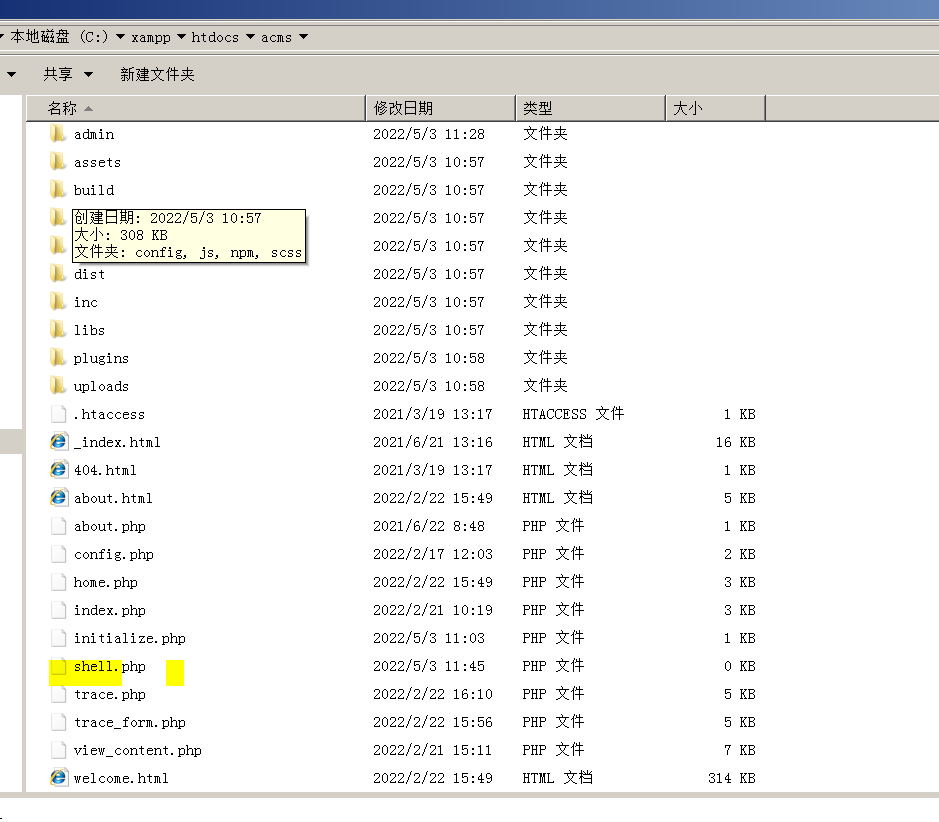Image resolution: width=939 pixels, height=822 pixels.
Task: Select the view_content.php file name
Action: pyautogui.click(x=138, y=750)
